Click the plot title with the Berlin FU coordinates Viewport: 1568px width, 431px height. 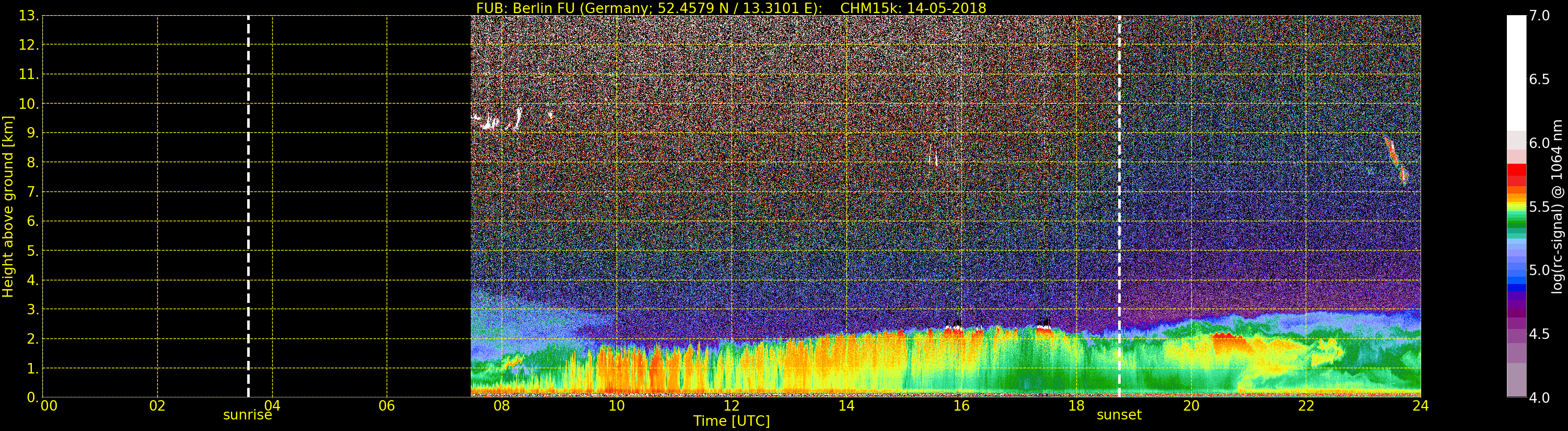[x=731, y=8]
